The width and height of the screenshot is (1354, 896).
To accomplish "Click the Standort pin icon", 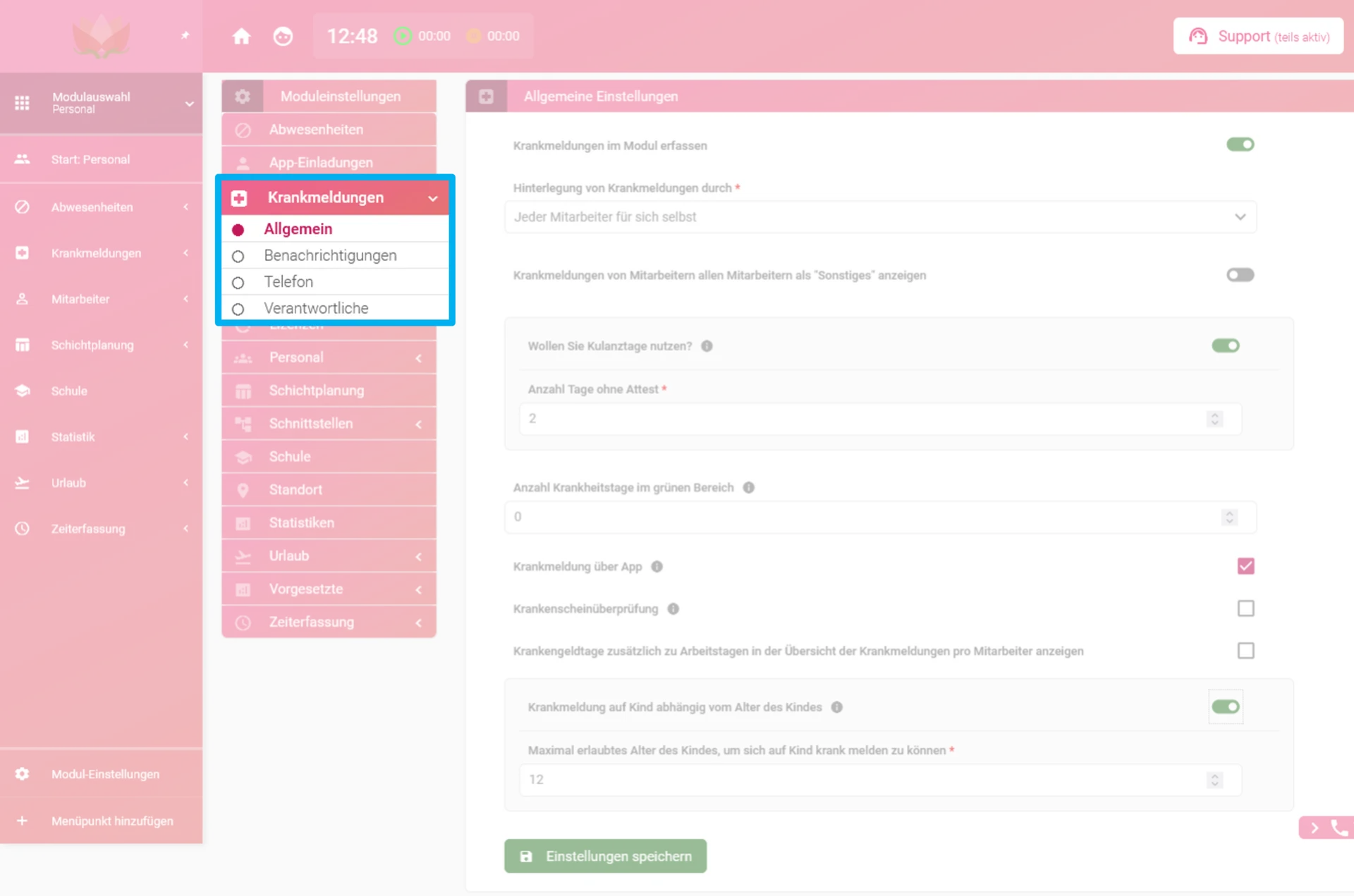I will tap(243, 490).
